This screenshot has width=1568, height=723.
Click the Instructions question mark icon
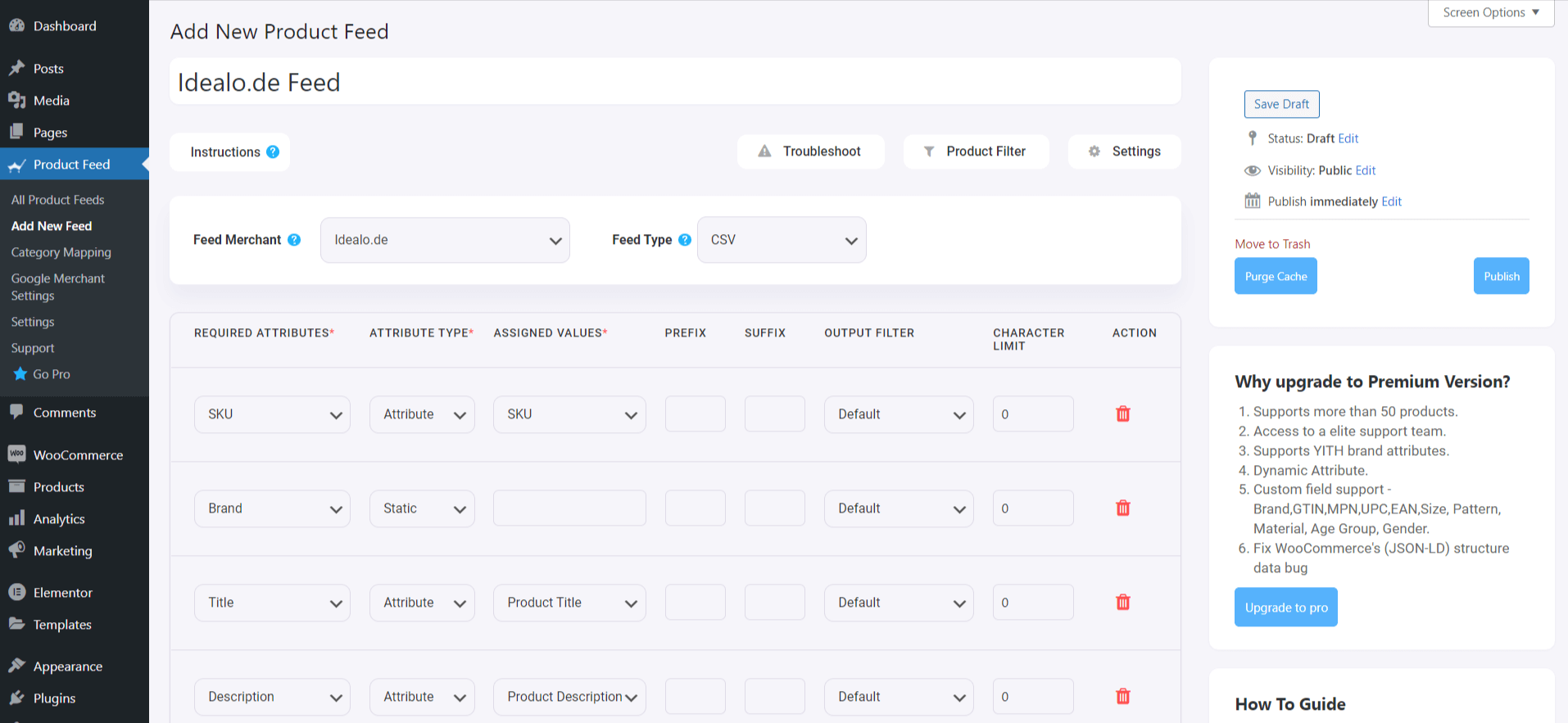tap(273, 152)
